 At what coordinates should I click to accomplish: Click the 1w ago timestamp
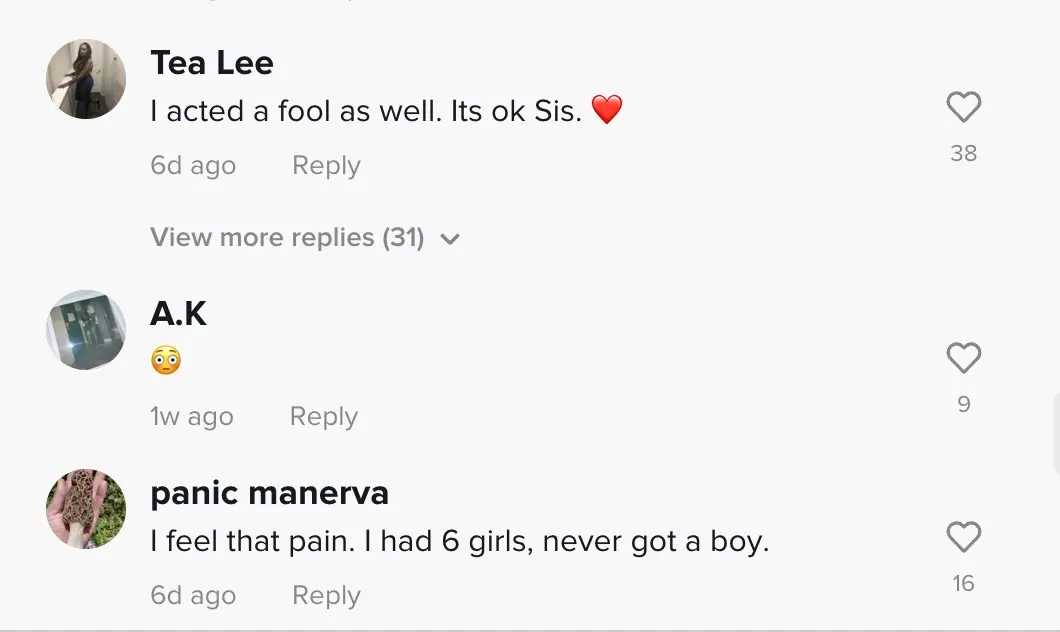pyautogui.click(x=192, y=416)
